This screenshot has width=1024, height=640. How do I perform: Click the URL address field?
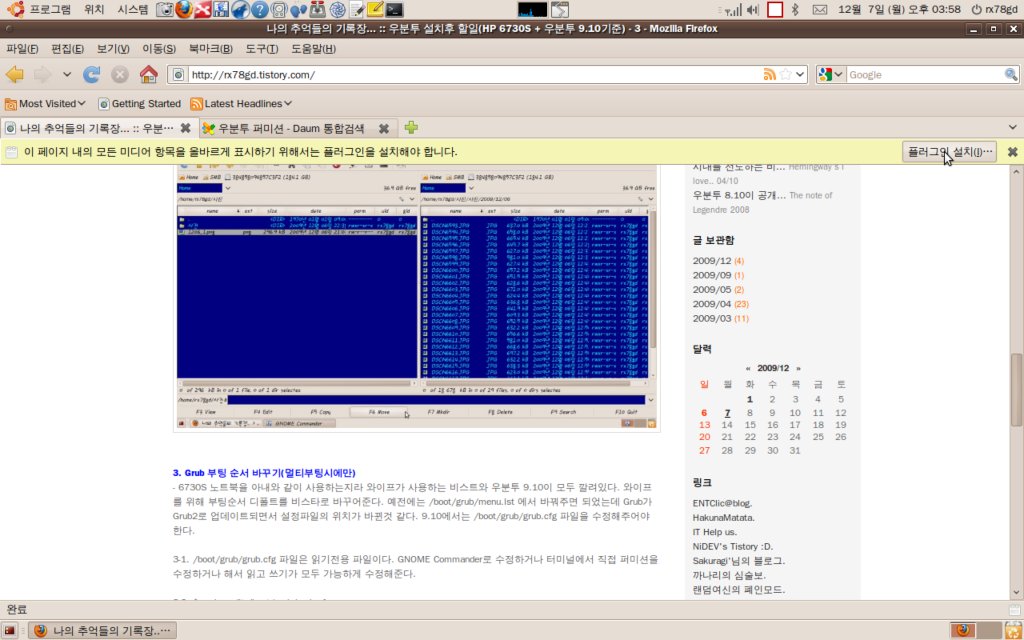pyautogui.click(x=475, y=74)
